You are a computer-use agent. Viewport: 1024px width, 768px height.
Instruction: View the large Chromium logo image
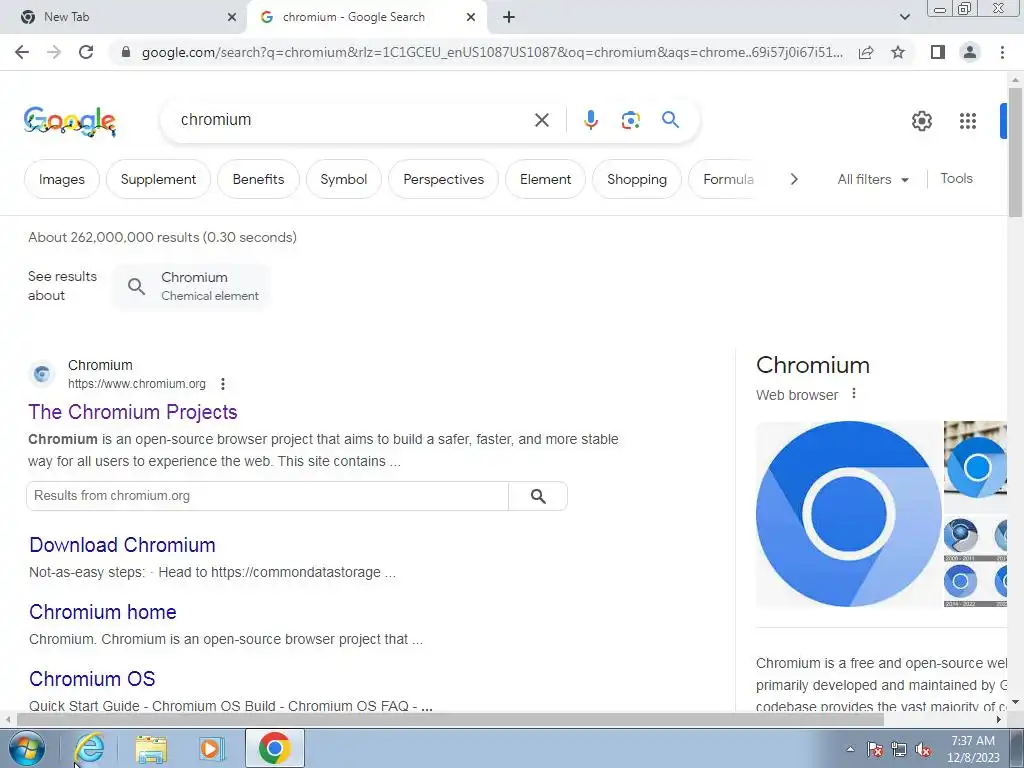coord(848,514)
